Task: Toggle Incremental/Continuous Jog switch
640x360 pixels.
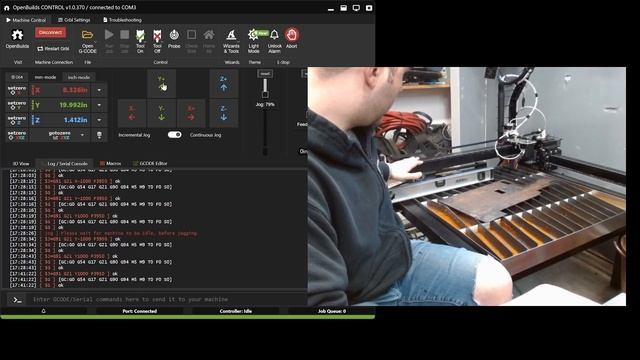Action: click(174, 135)
